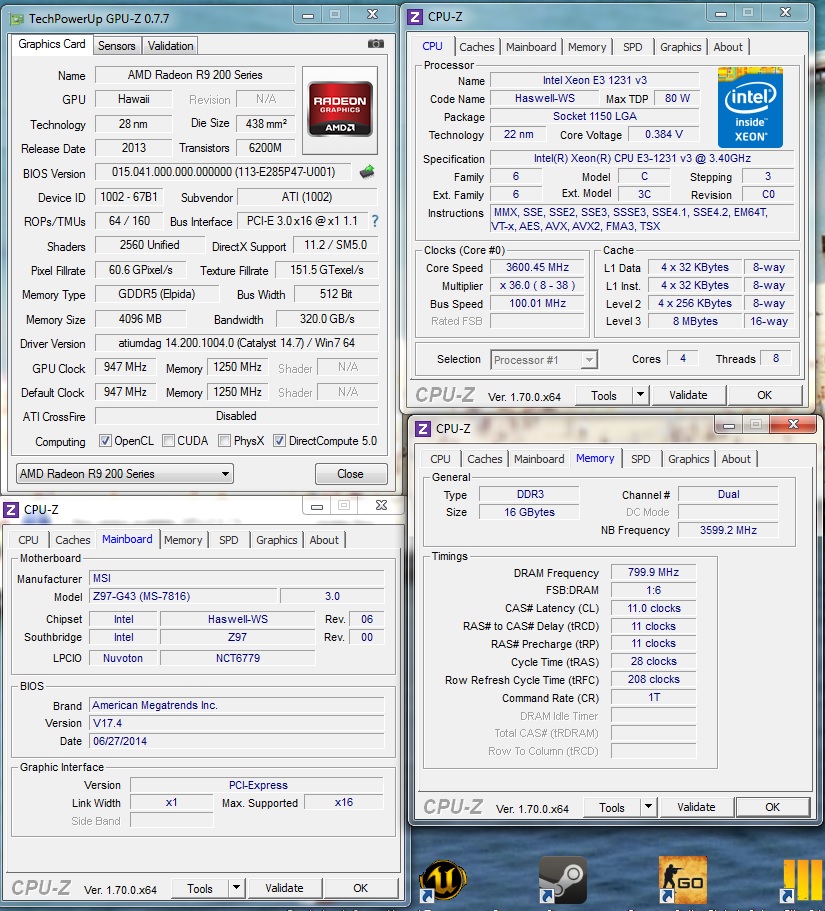
Task: Click the Memory Type value GDDR5 (Elpida)
Action: 157,294
